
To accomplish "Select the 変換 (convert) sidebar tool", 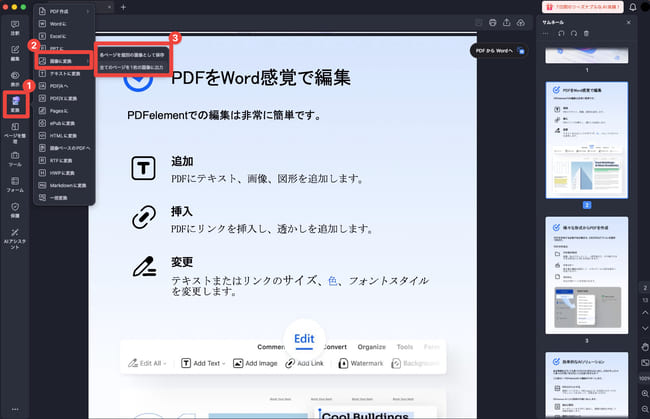I will click(x=15, y=104).
